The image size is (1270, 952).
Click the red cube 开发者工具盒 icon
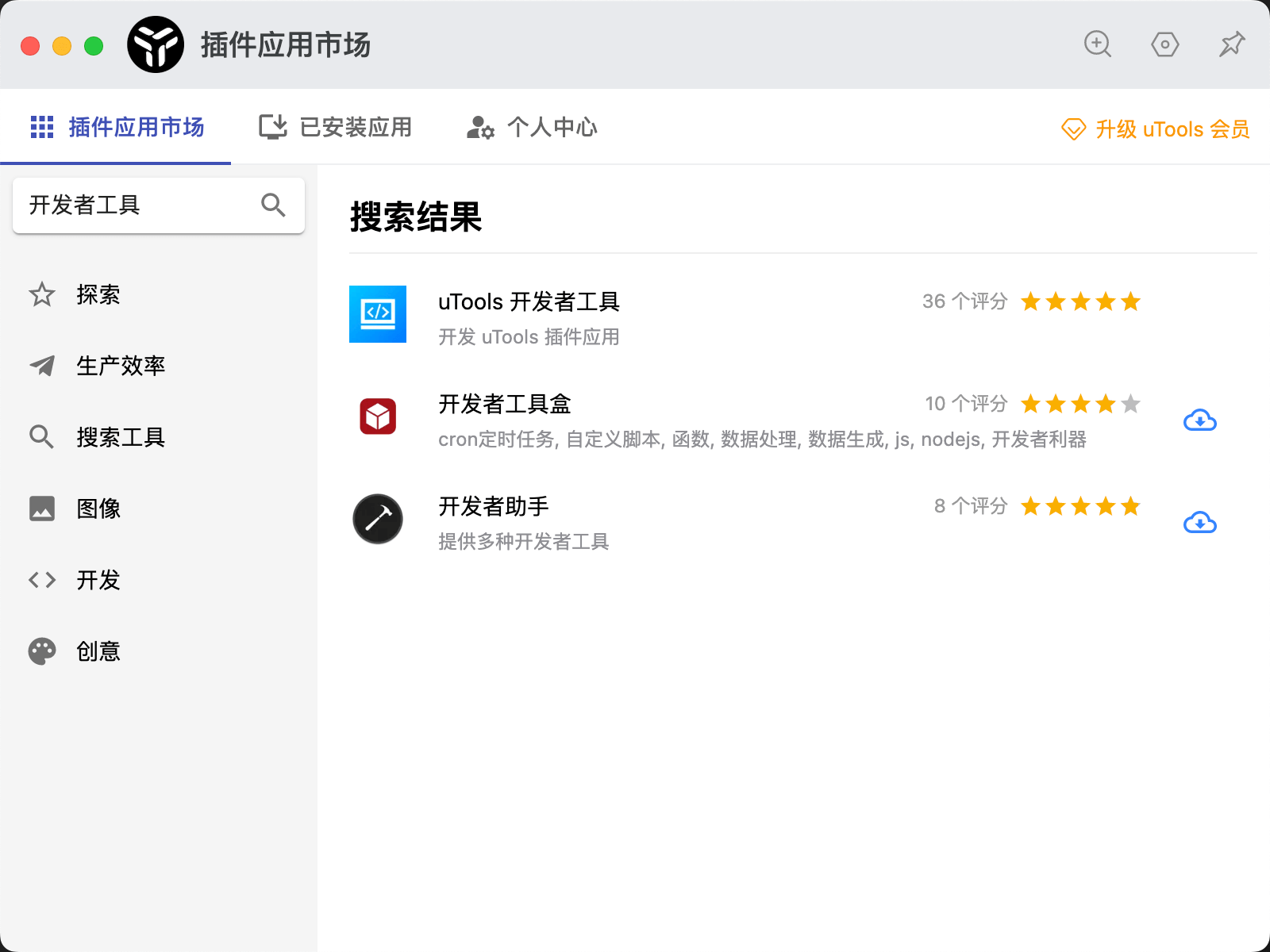tap(378, 416)
